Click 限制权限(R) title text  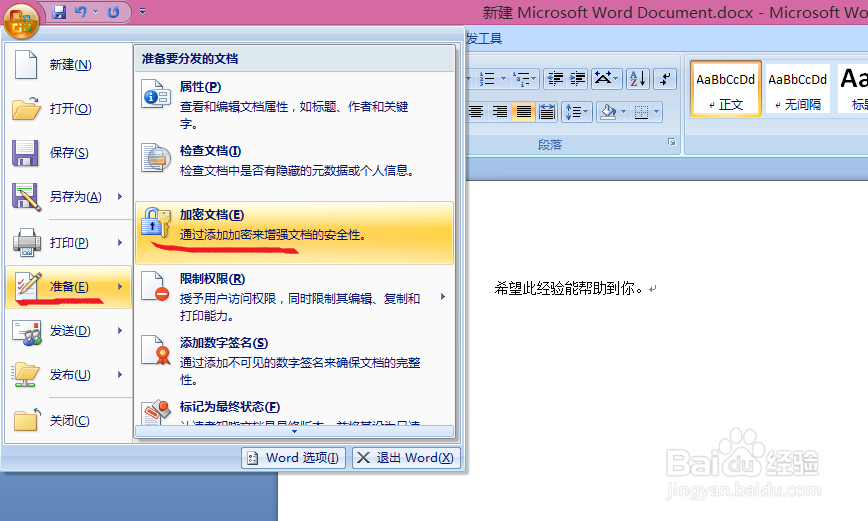[212, 279]
